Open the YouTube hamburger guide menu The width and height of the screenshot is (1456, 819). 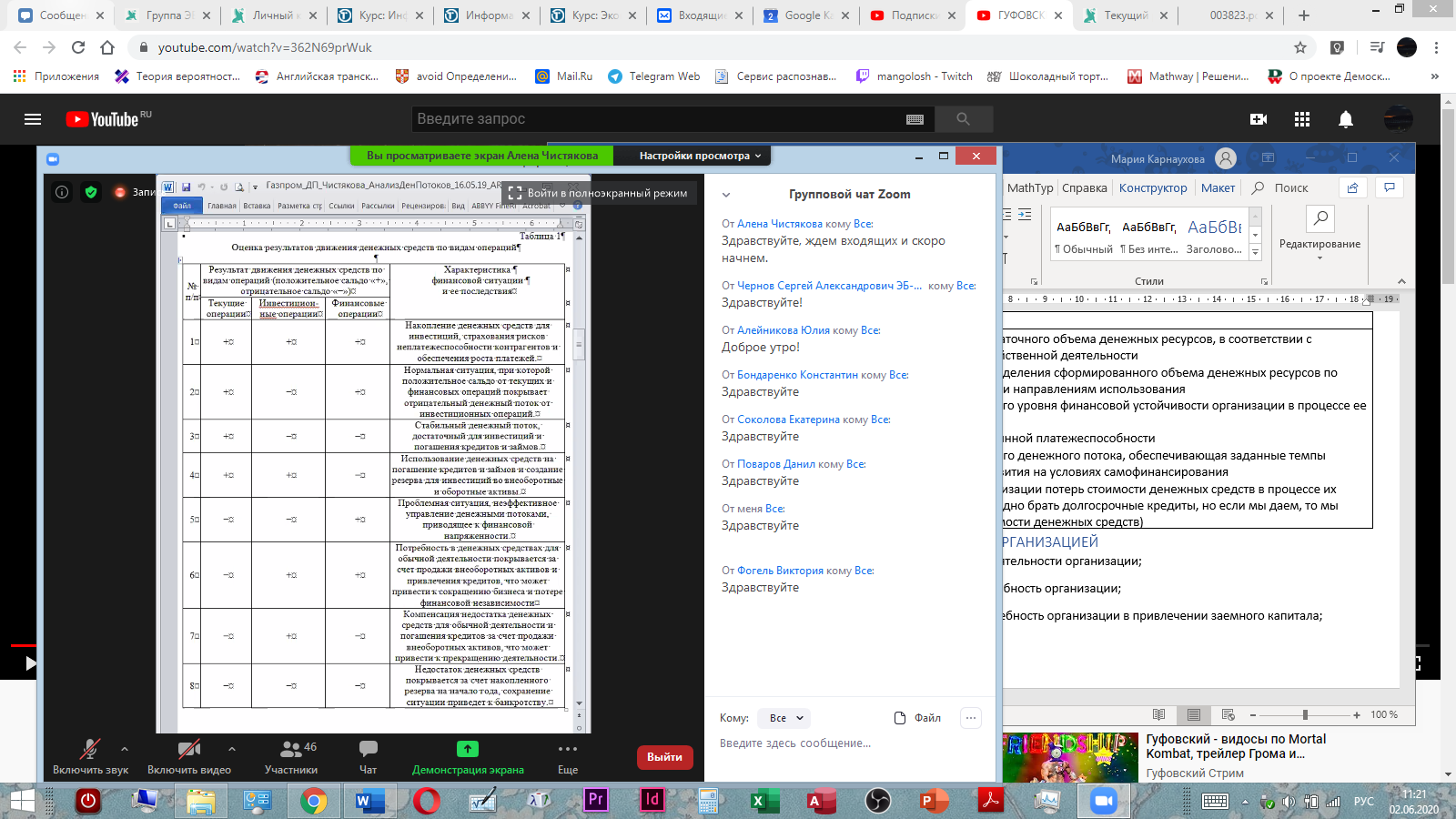tap(33, 119)
